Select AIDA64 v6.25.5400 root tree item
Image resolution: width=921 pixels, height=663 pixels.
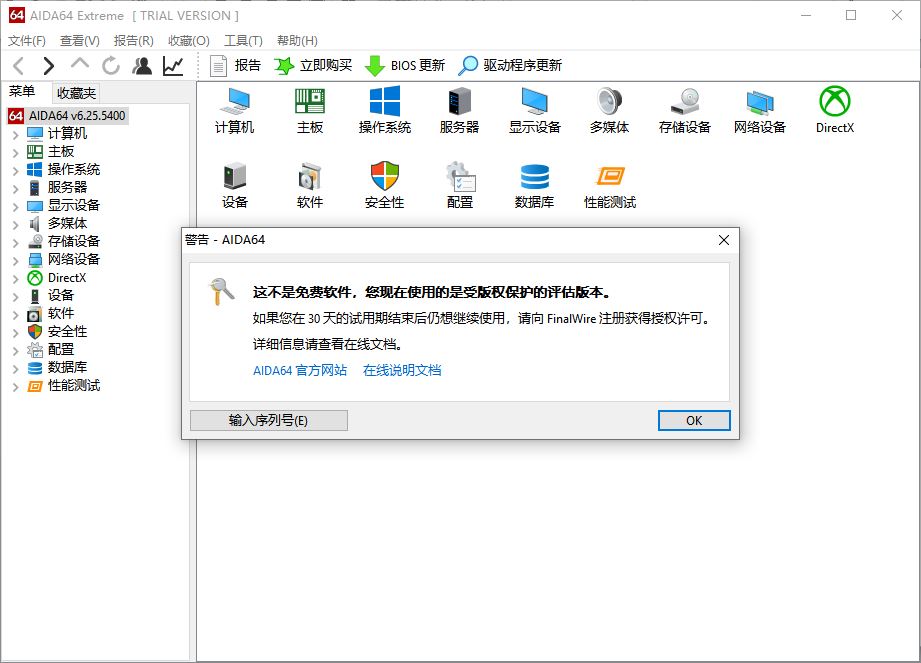click(x=68, y=116)
